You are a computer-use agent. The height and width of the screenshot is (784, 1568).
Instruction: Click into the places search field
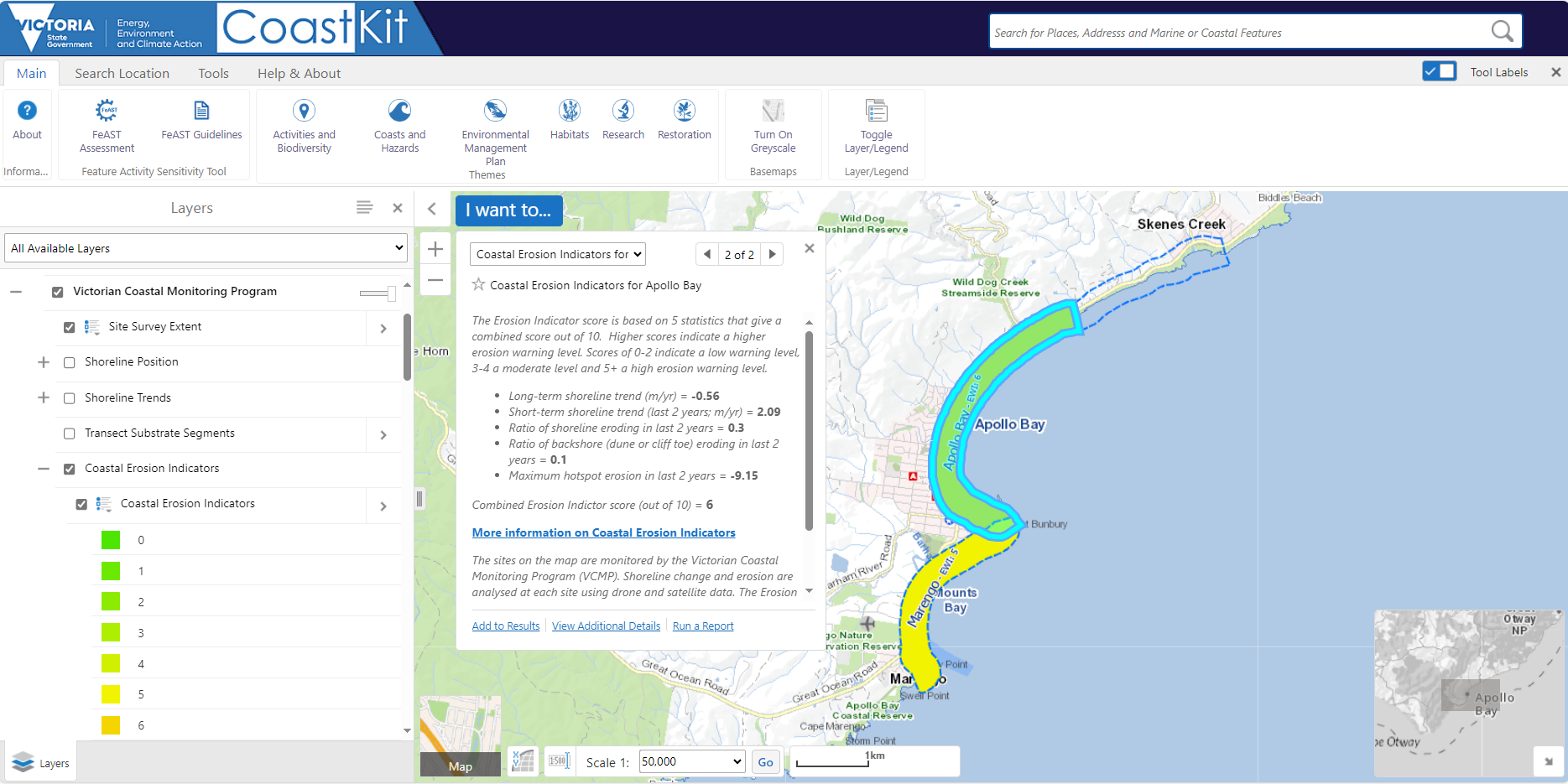pyautogui.click(x=1237, y=32)
